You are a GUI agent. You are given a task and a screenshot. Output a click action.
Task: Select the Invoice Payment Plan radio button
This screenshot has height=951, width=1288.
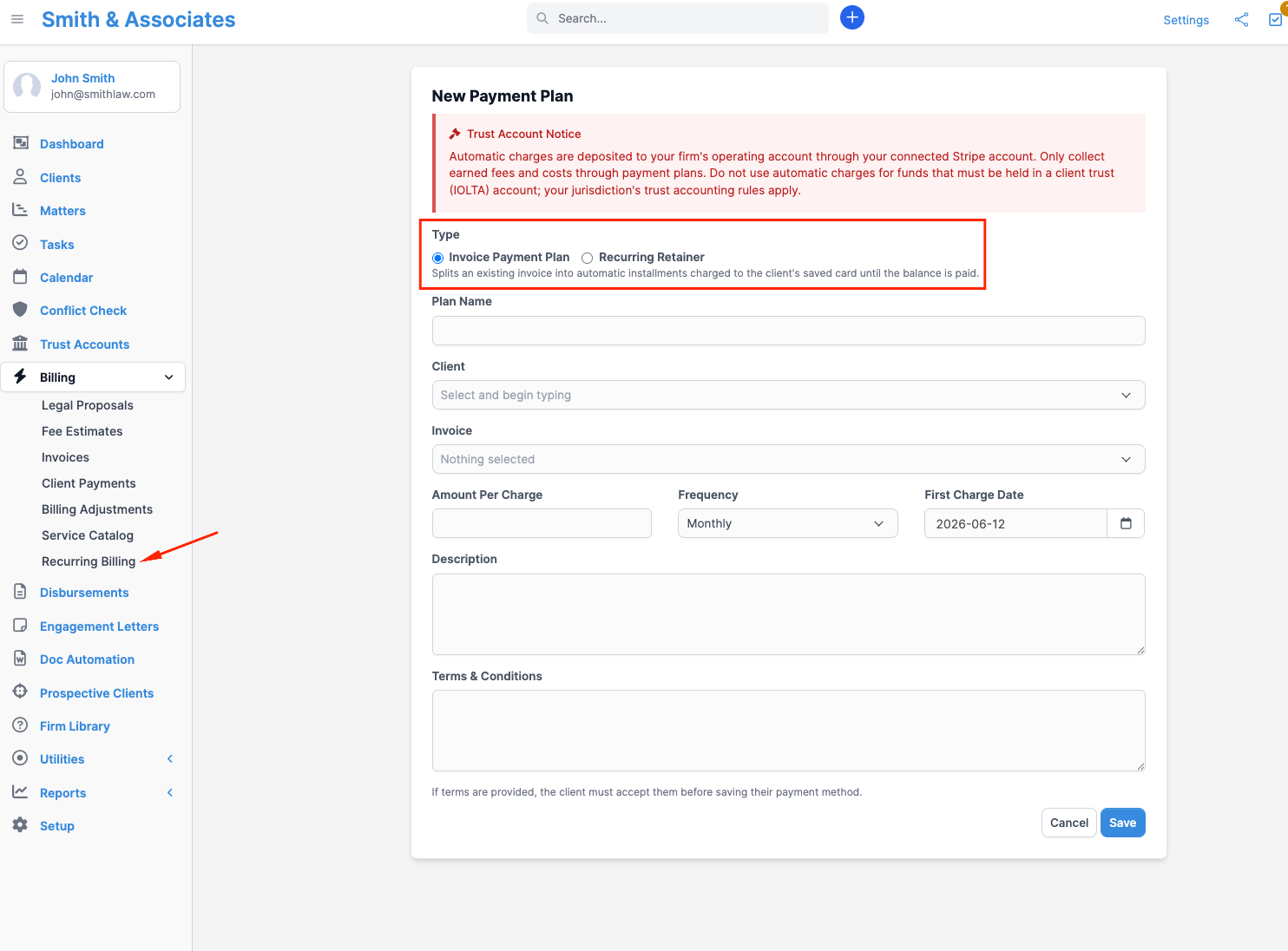coord(437,258)
